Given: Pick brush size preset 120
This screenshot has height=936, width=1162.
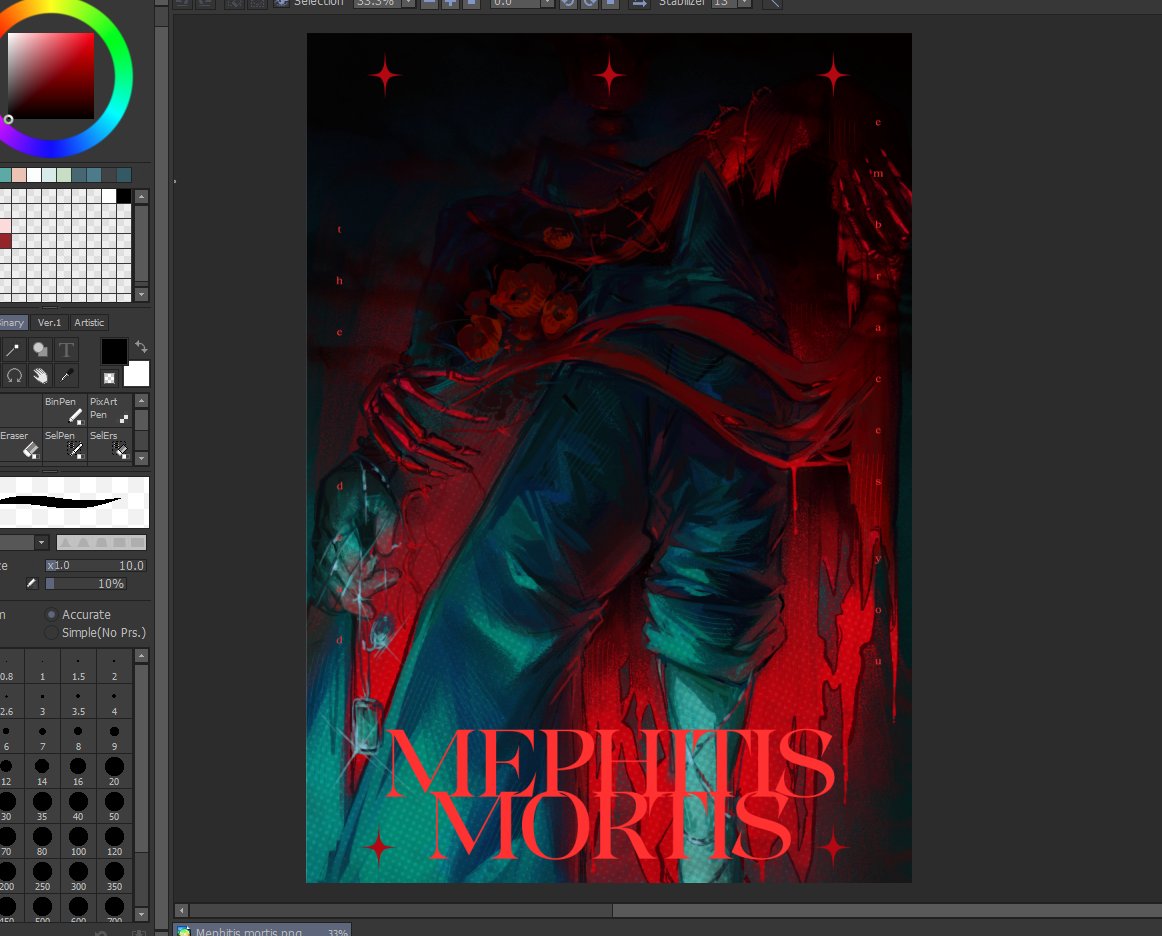Looking at the screenshot, I should point(114,842).
